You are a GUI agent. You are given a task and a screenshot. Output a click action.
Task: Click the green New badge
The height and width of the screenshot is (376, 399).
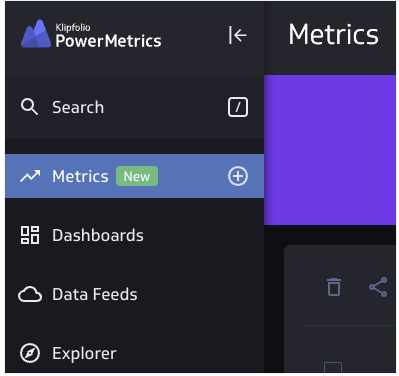(137, 176)
